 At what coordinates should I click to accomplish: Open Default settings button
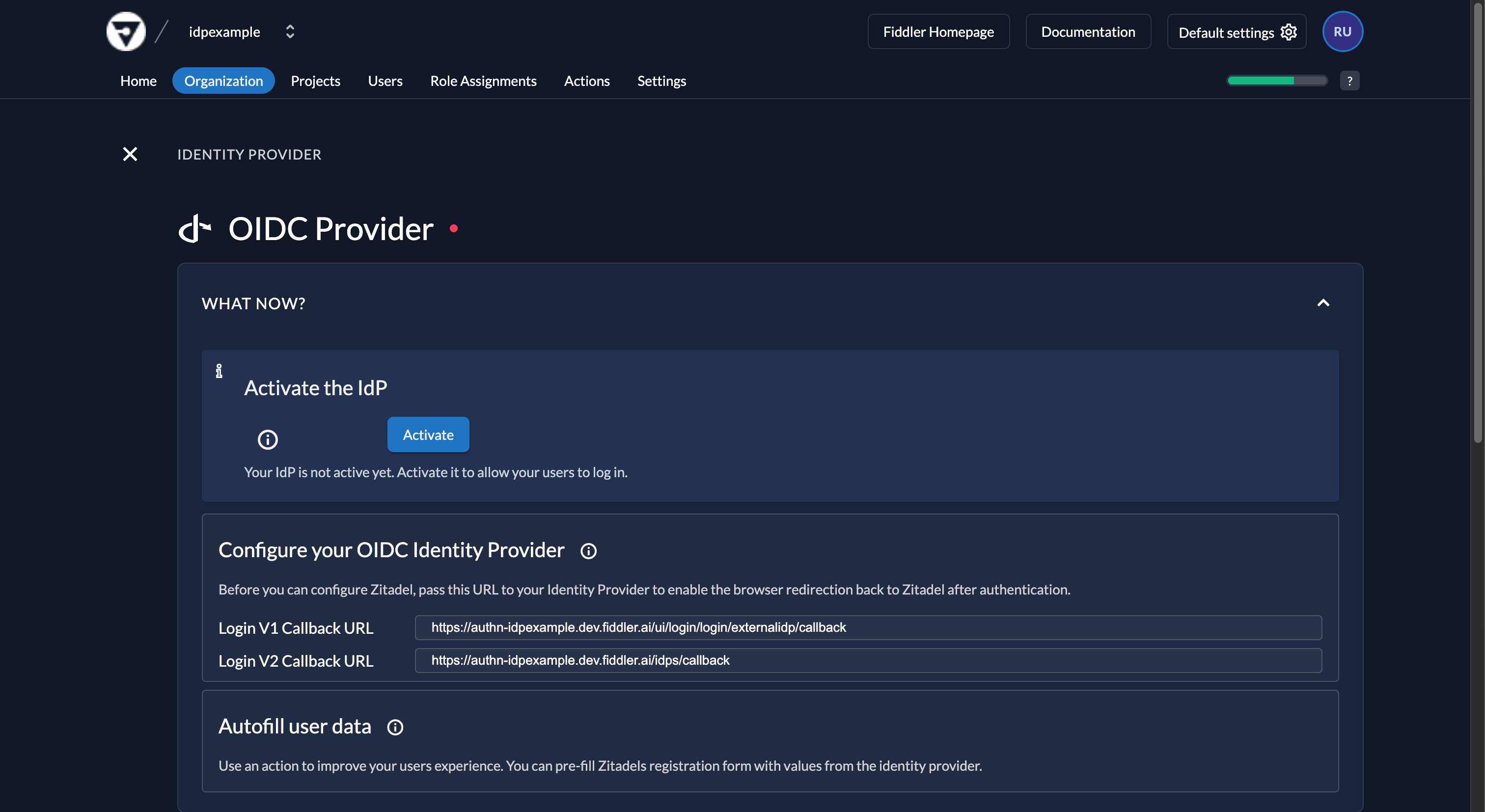[1236, 32]
